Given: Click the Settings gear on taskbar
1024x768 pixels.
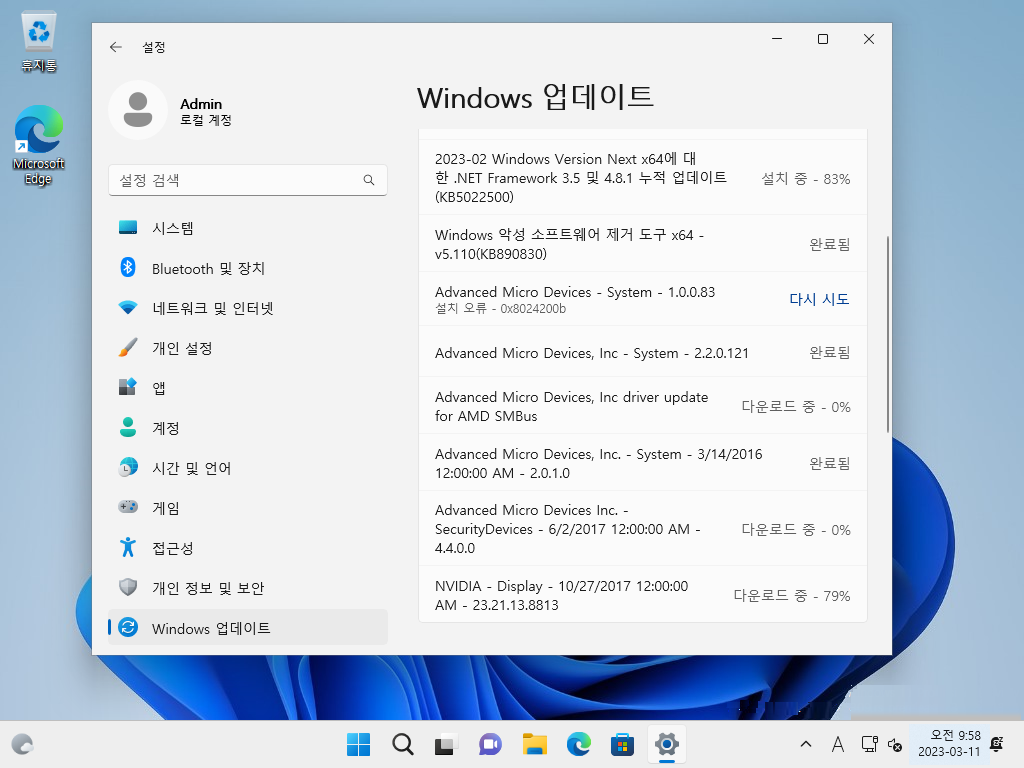Looking at the screenshot, I should point(667,744).
